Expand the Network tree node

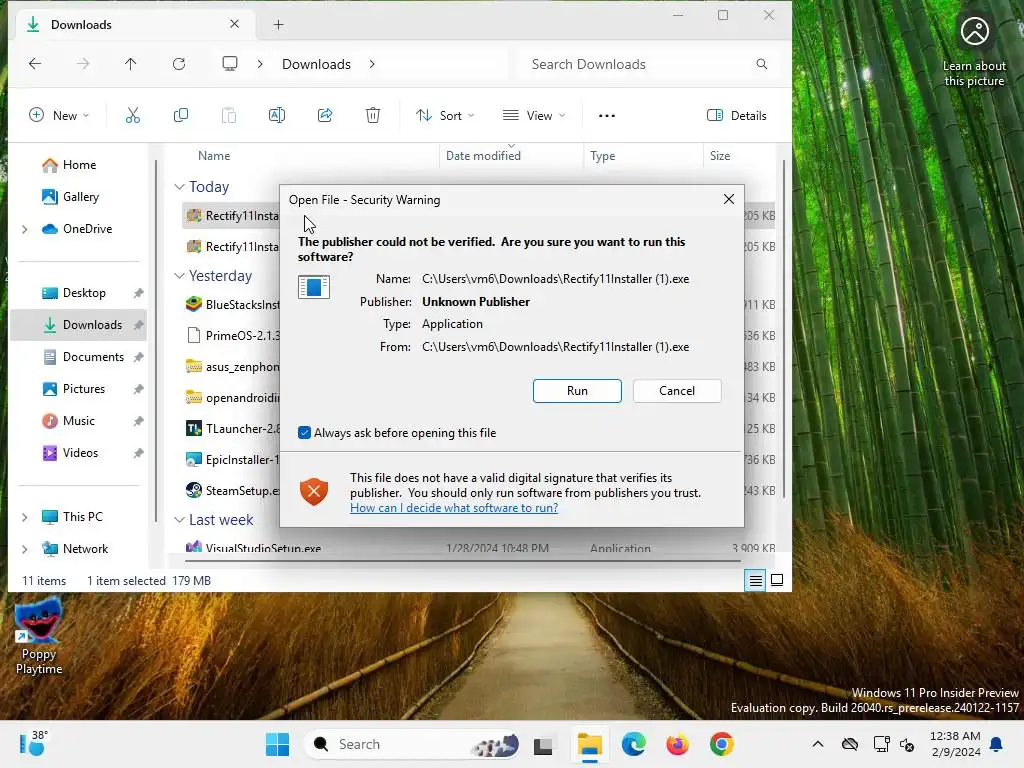(x=25, y=549)
